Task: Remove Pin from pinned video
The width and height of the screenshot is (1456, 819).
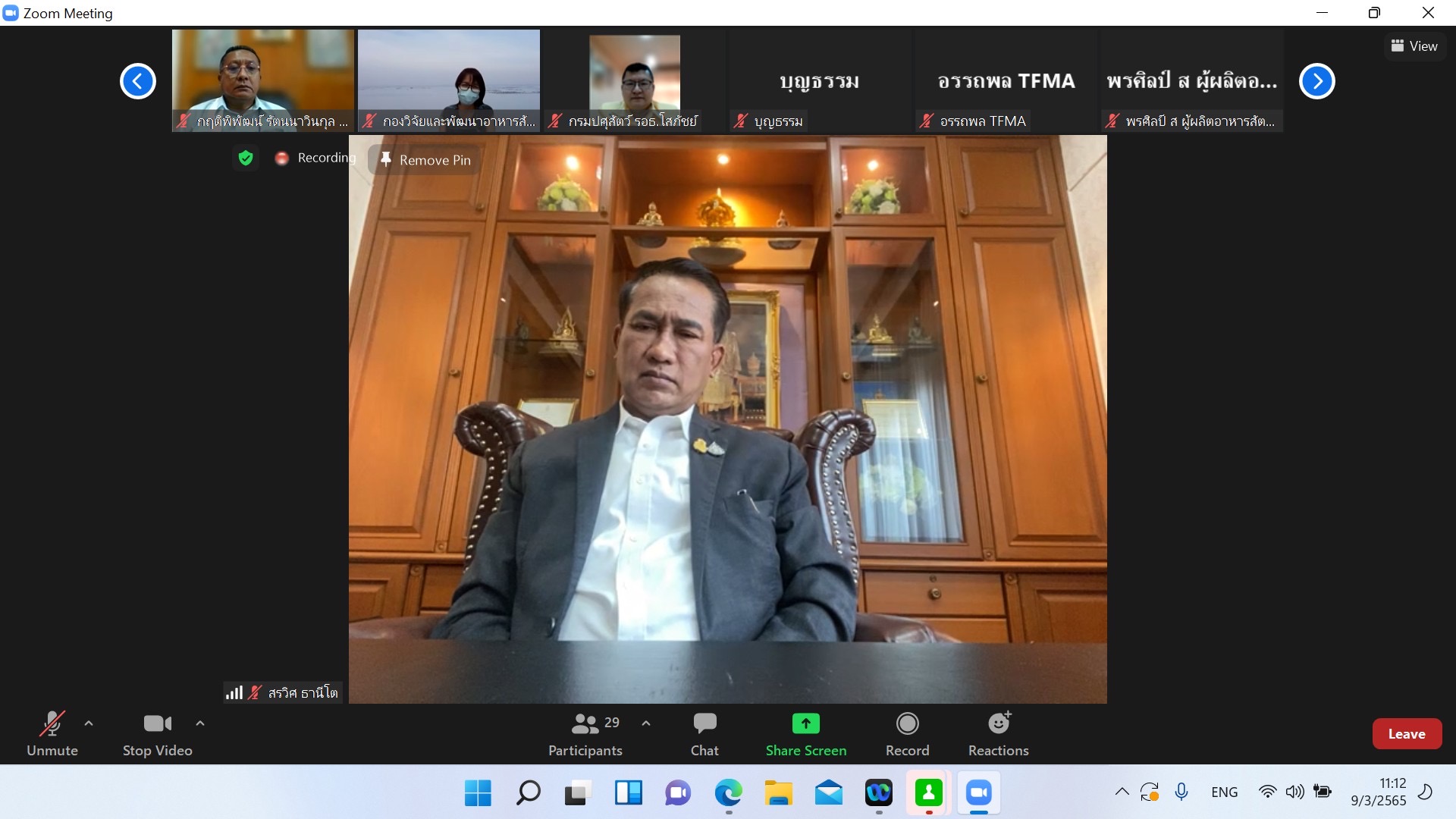Action: pos(425,160)
